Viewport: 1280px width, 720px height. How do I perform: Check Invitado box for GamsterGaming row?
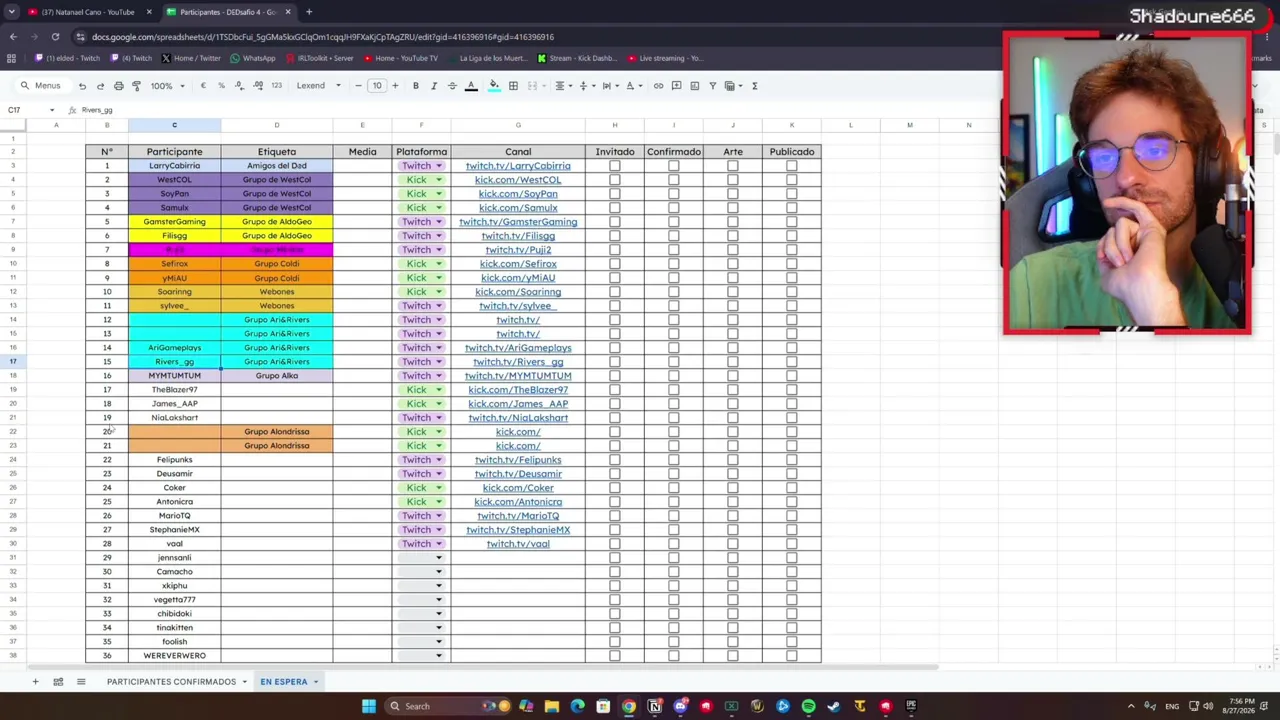click(x=615, y=222)
